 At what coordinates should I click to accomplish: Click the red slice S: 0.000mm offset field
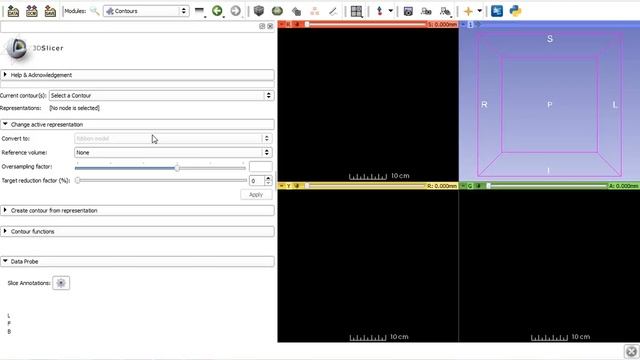442,24
